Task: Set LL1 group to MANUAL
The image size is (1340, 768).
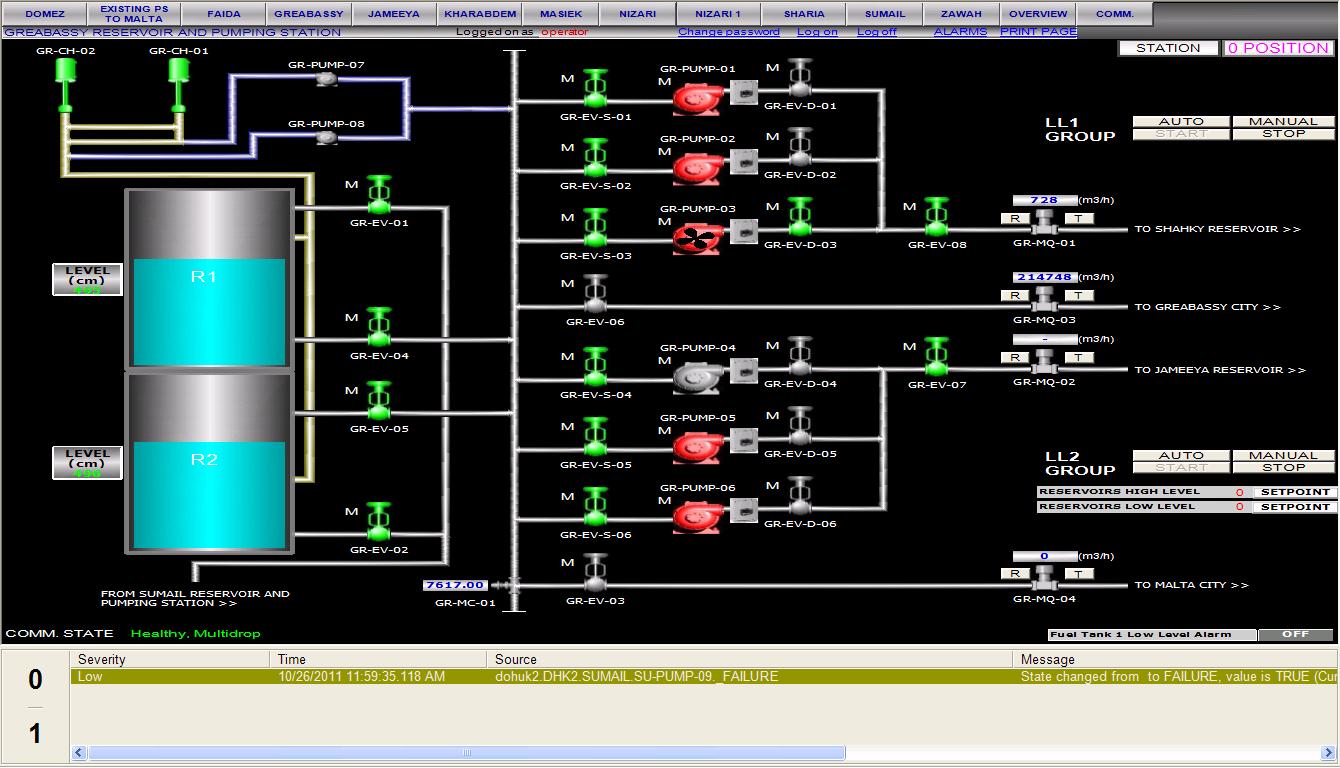Action: coord(1283,121)
